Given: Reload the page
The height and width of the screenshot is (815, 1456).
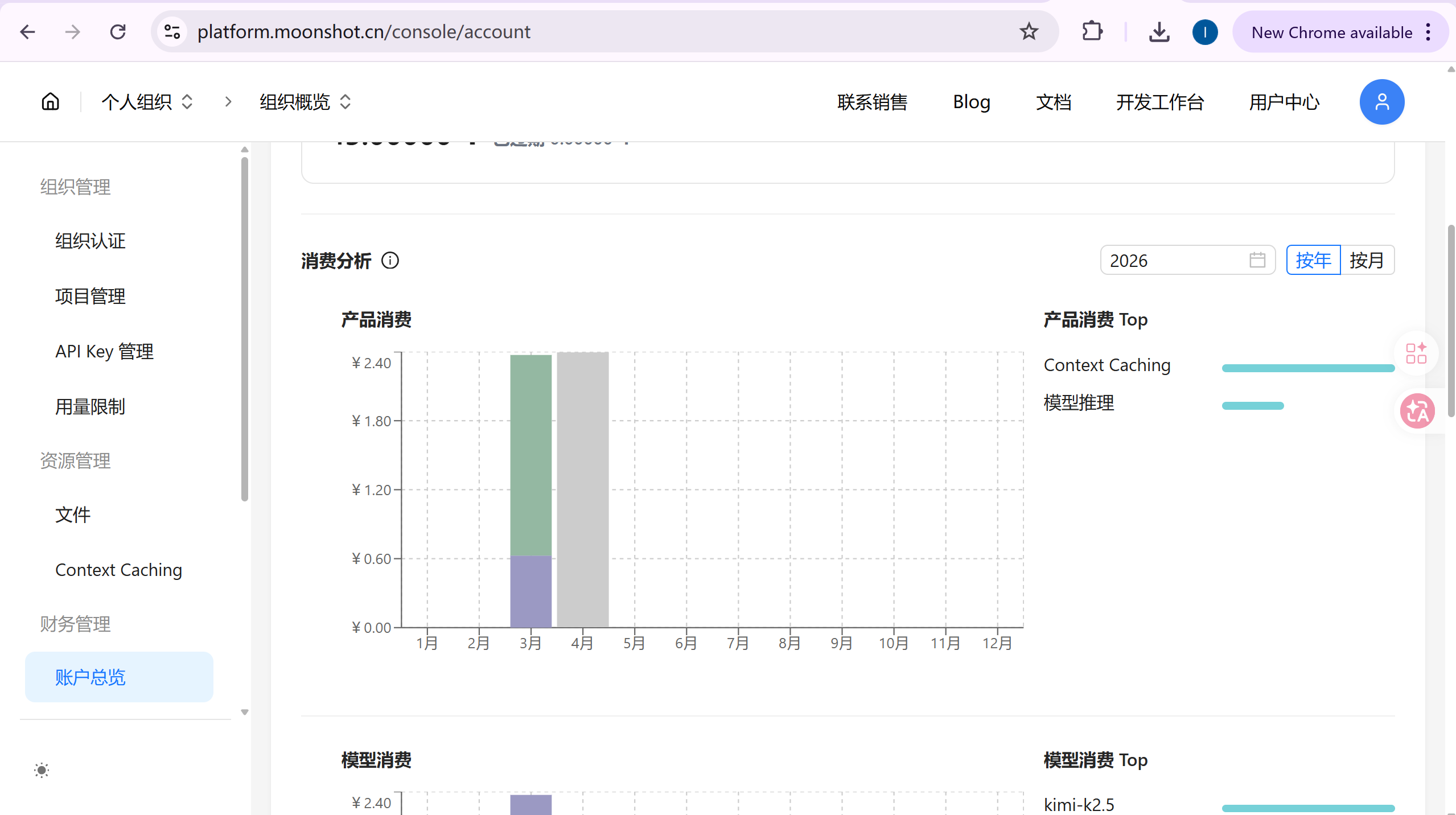Looking at the screenshot, I should (x=118, y=32).
